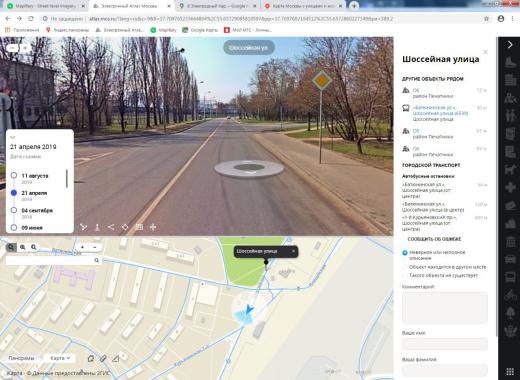Collapse the date panel with the chevron
520x380 pixels.
pyautogui.click(x=13, y=137)
